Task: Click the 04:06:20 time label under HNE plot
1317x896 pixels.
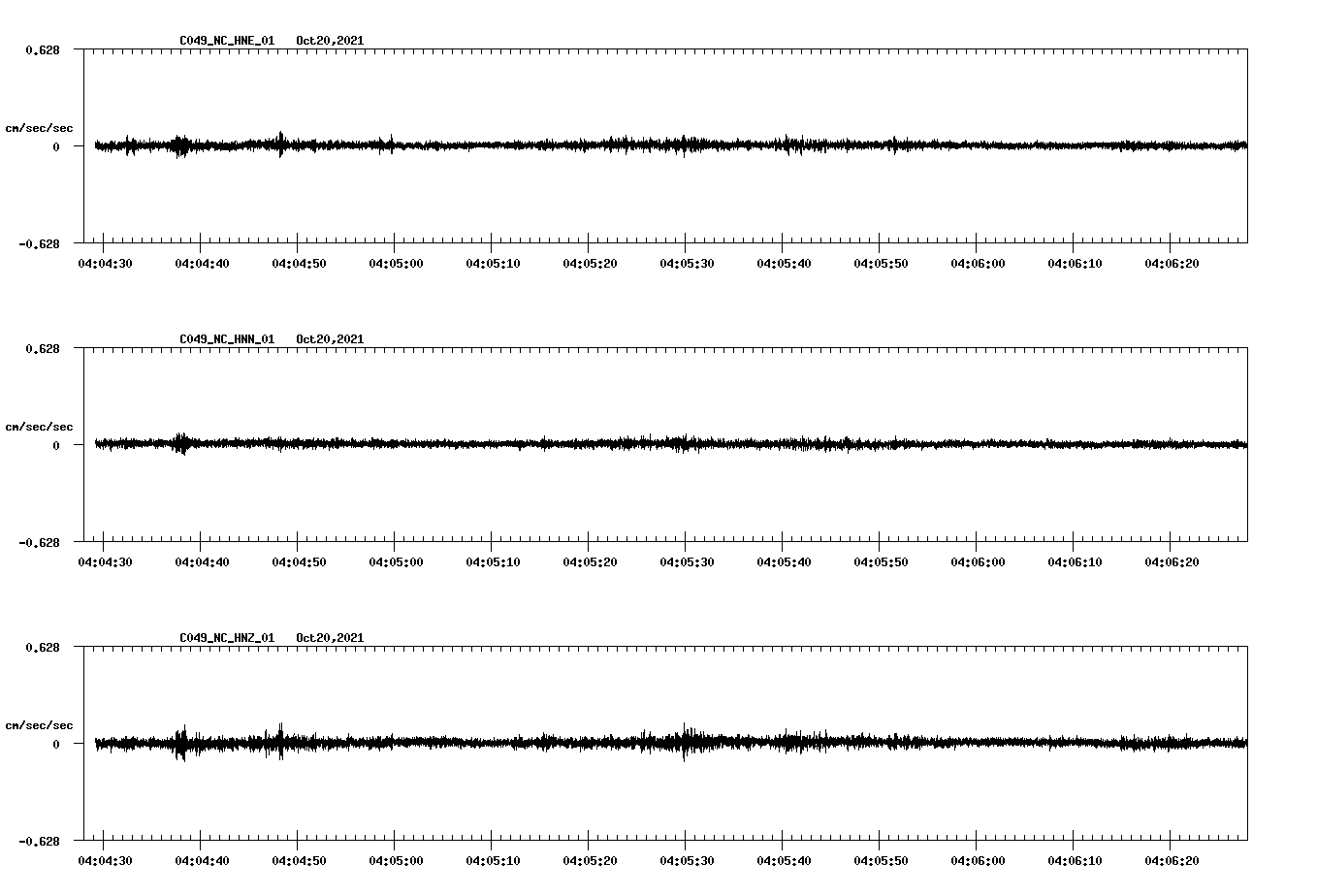Action: pos(1172,264)
